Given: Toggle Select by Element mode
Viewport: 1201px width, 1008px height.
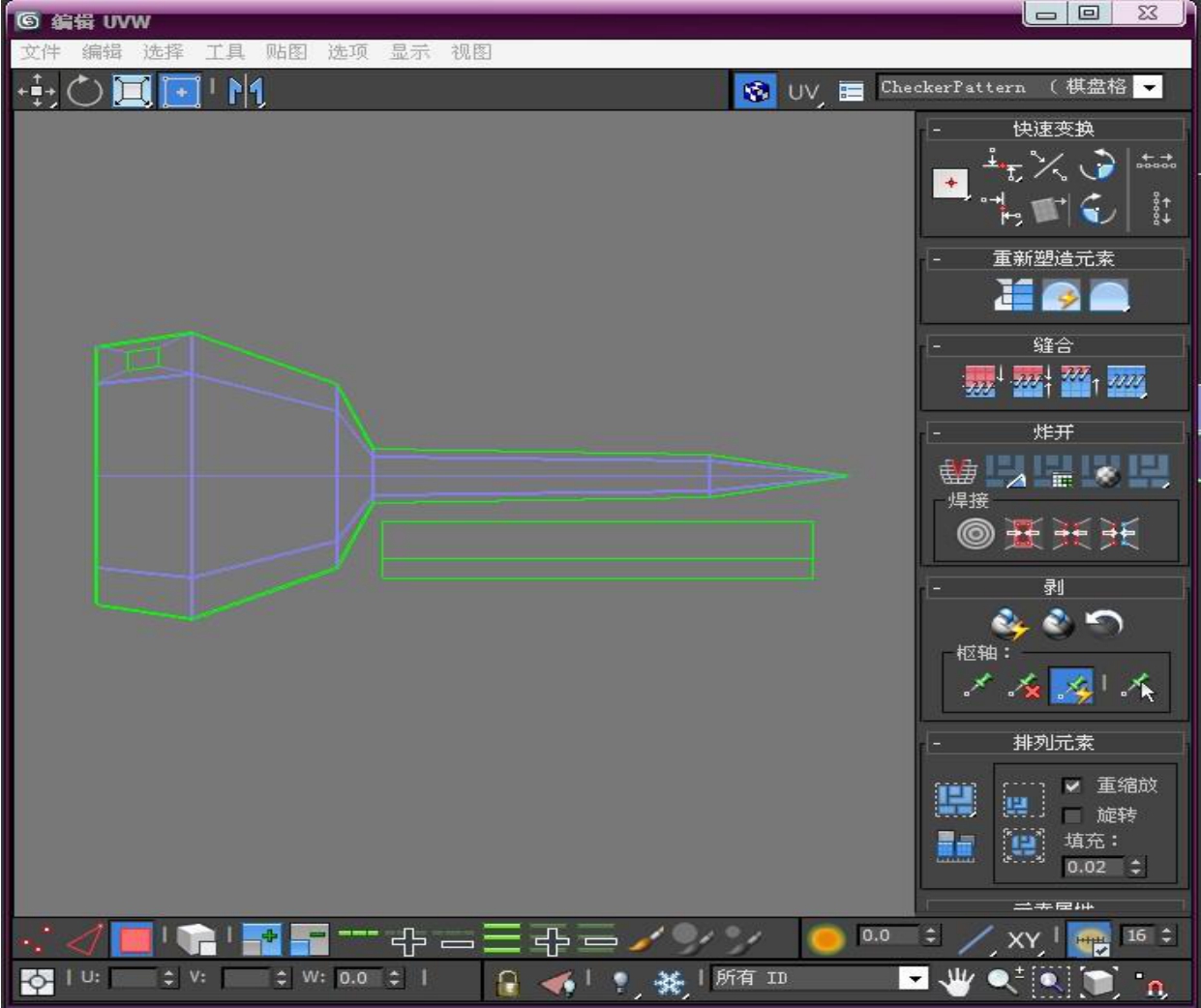Looking at the screenshot, I should coord(195,938).
